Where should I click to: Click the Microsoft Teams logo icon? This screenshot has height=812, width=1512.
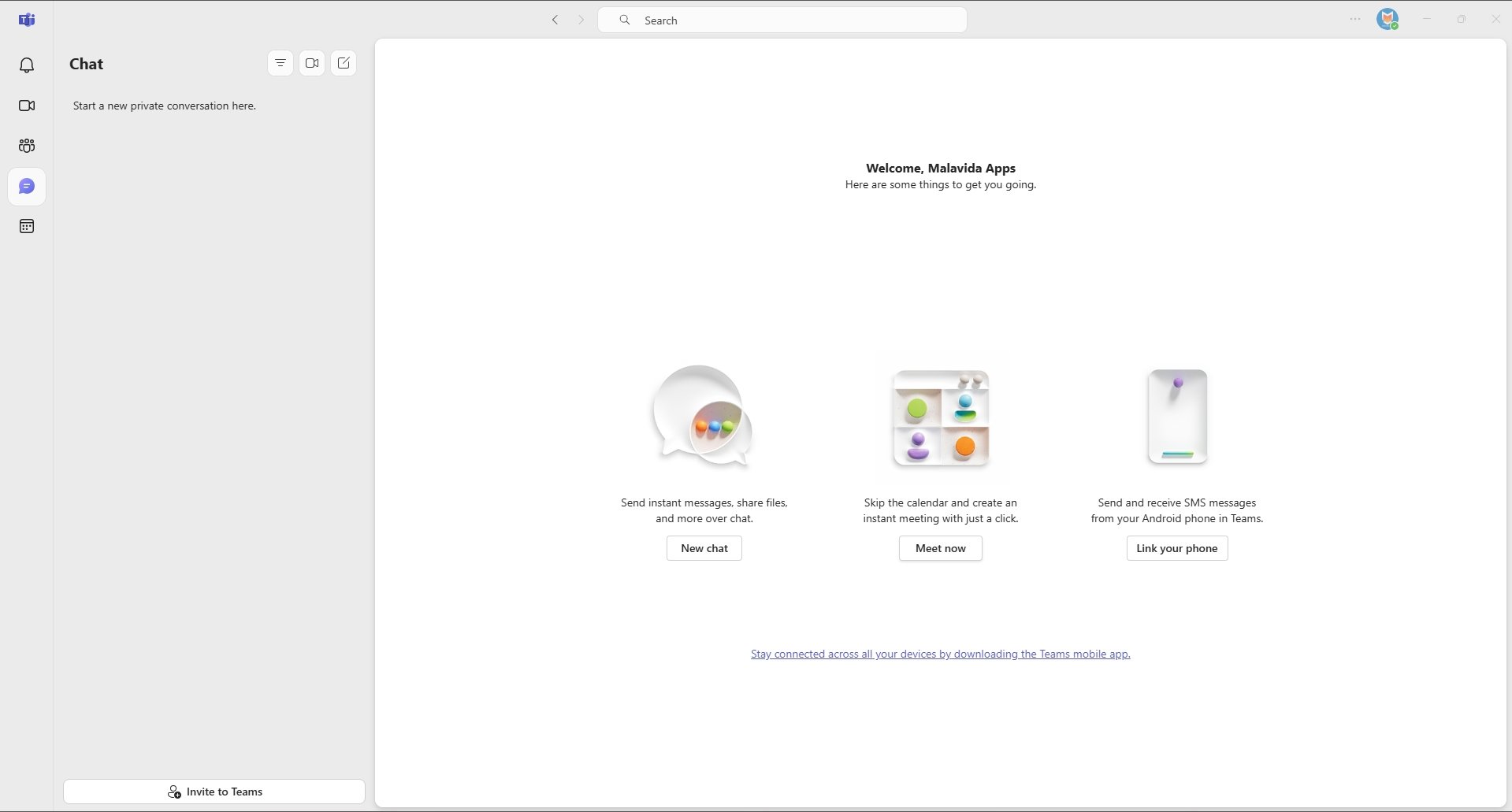tap(27, 20)
